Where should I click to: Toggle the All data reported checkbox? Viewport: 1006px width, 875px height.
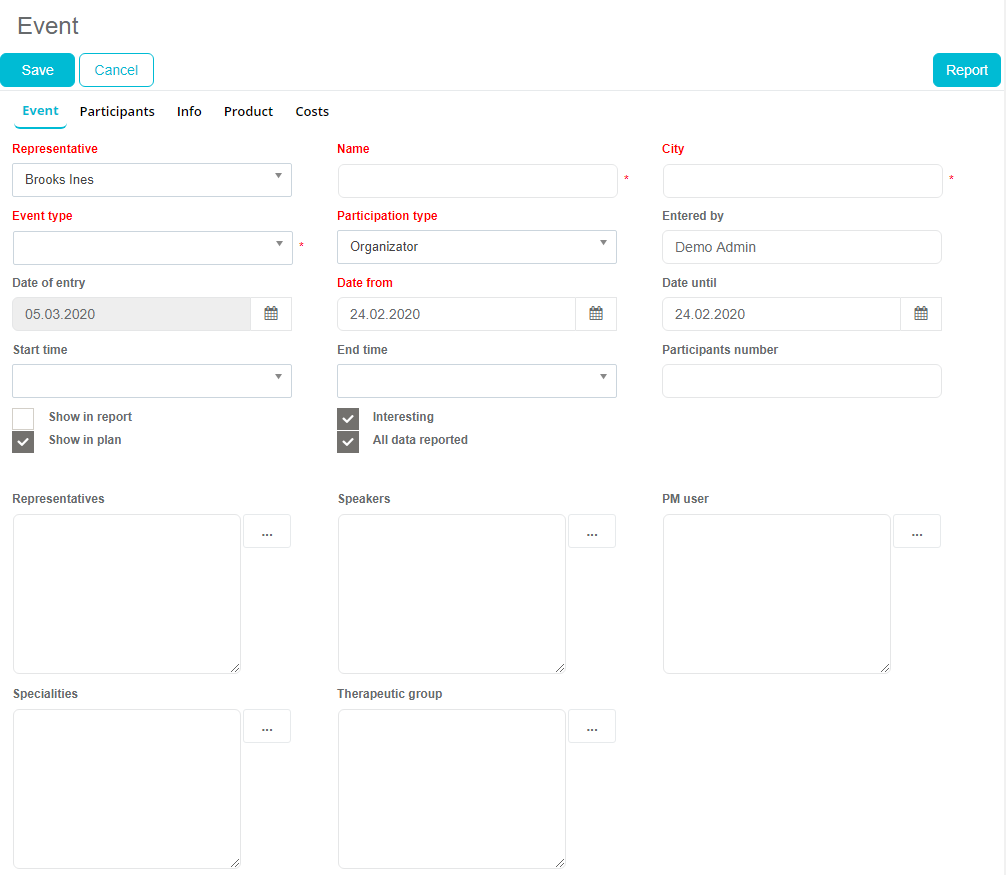pos(348,441)
